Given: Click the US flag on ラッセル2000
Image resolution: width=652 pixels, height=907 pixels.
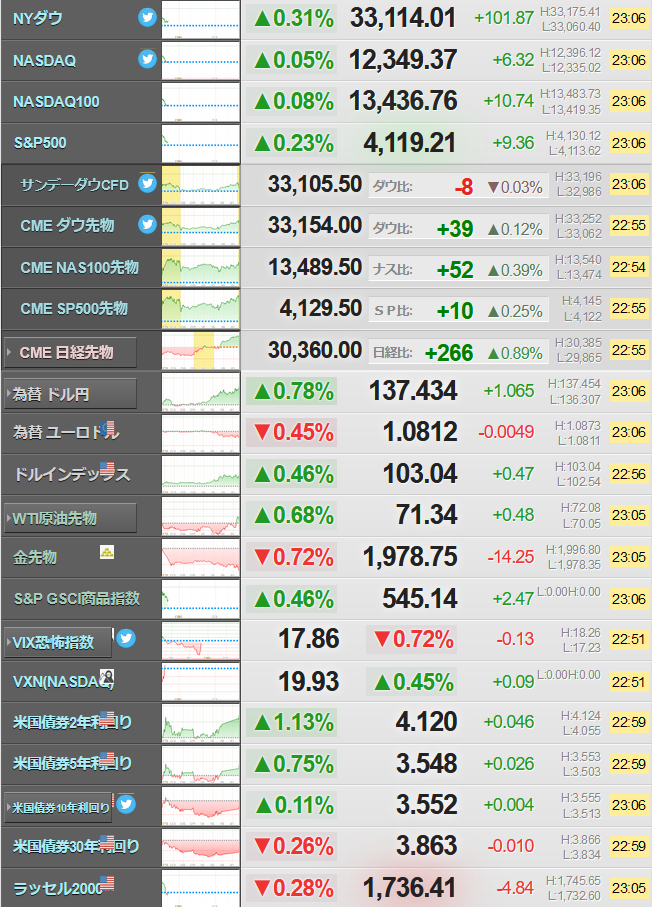Looking at the screenshot, I should tap(107, 883).
